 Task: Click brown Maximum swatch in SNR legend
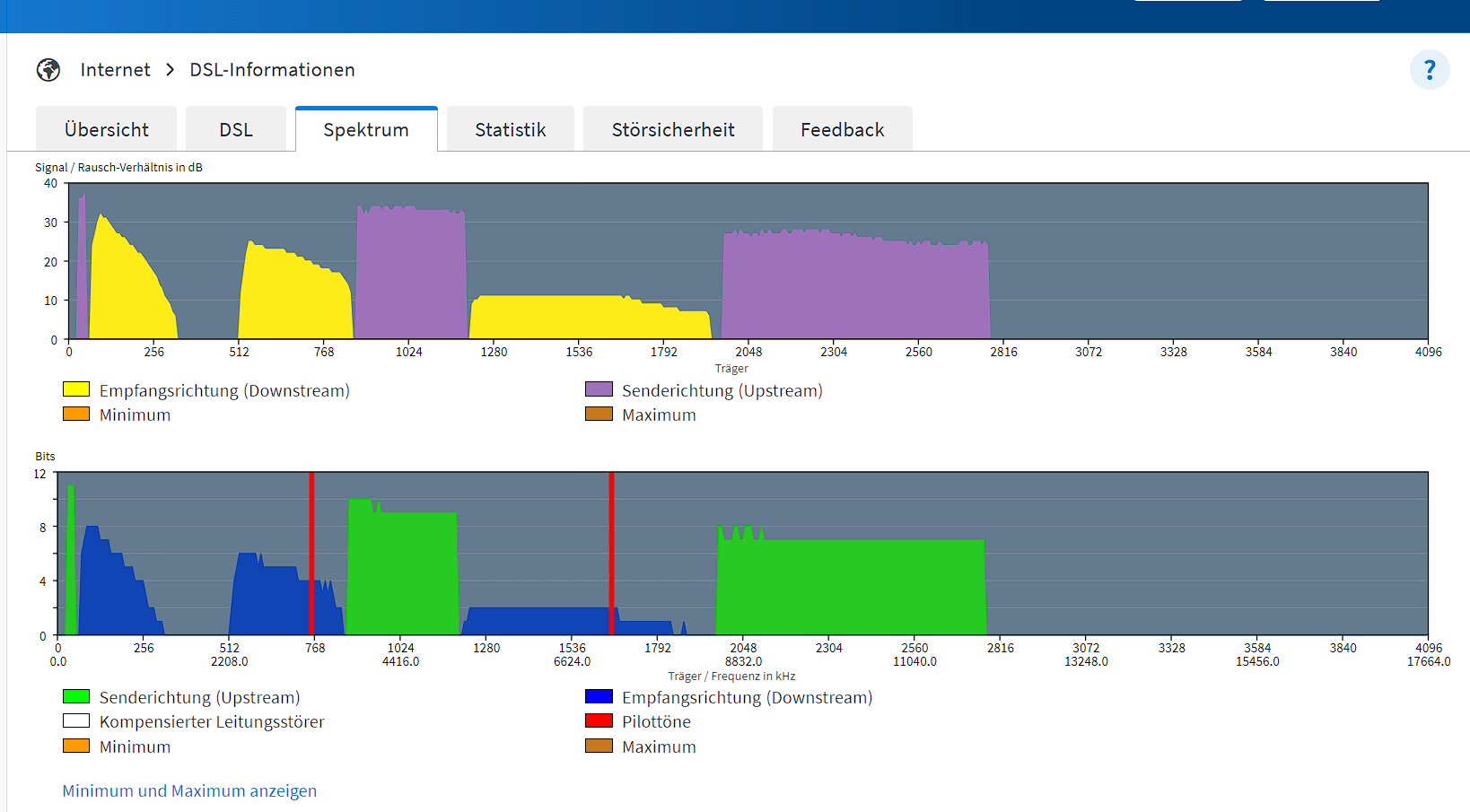599,414
